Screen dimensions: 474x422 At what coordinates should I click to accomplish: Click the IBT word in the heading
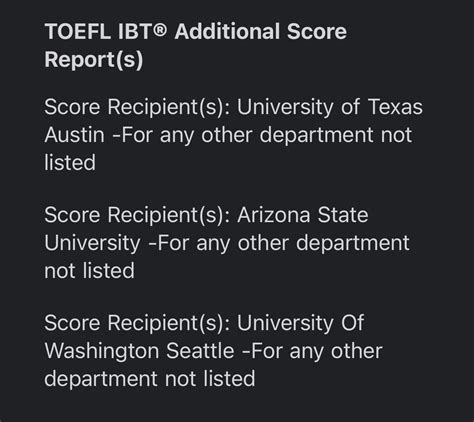[134, 31]
